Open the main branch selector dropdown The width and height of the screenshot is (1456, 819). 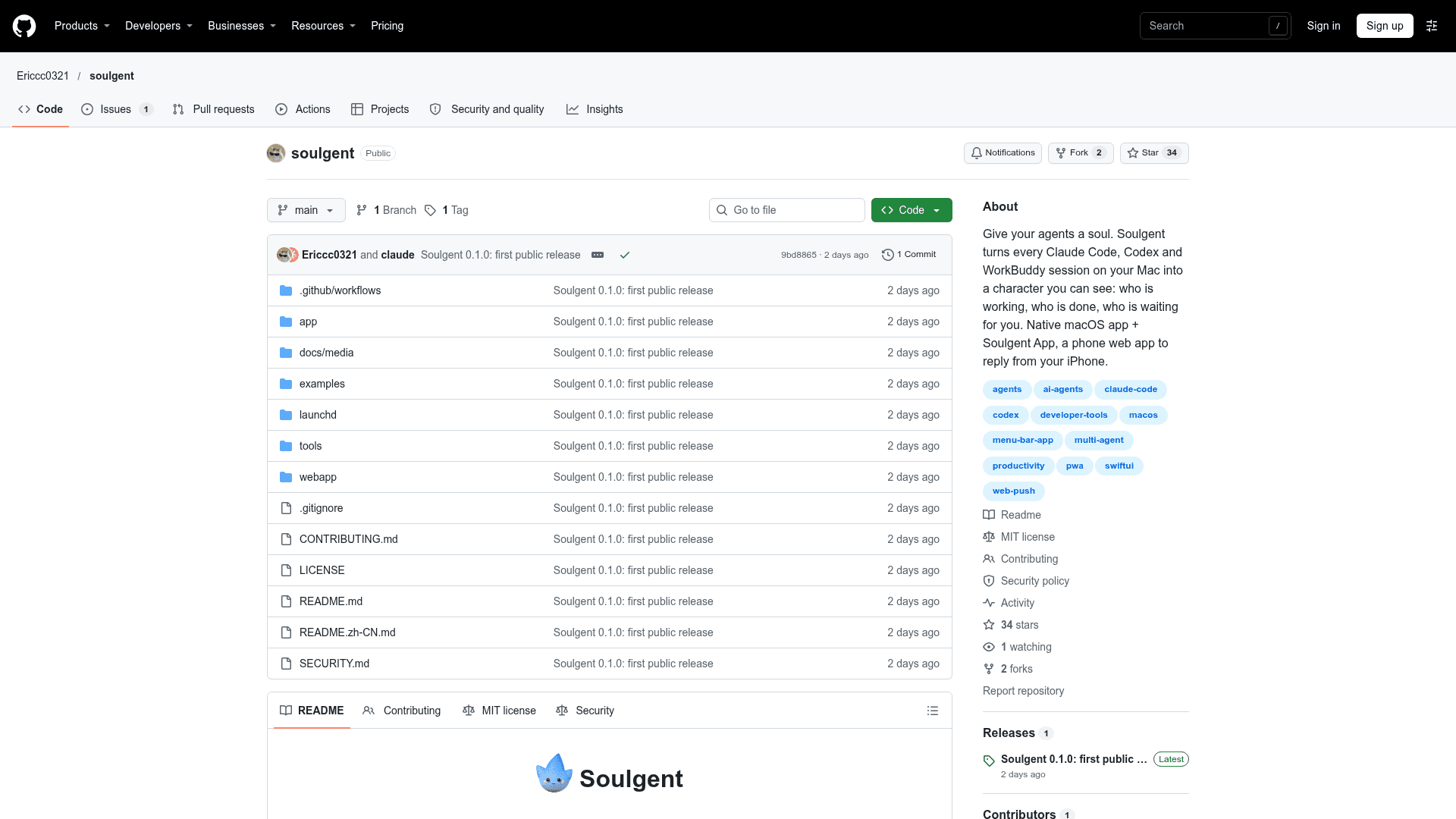[x=306, y=210]
